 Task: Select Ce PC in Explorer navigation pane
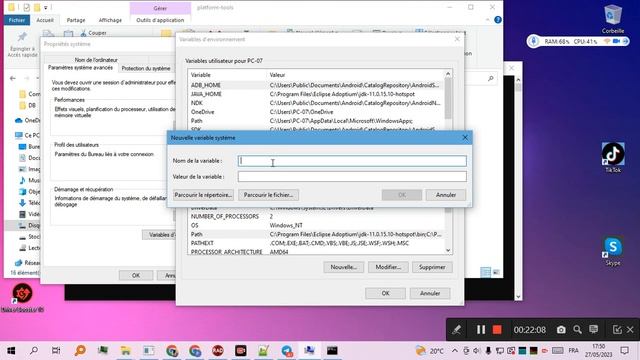coord(28,135)
